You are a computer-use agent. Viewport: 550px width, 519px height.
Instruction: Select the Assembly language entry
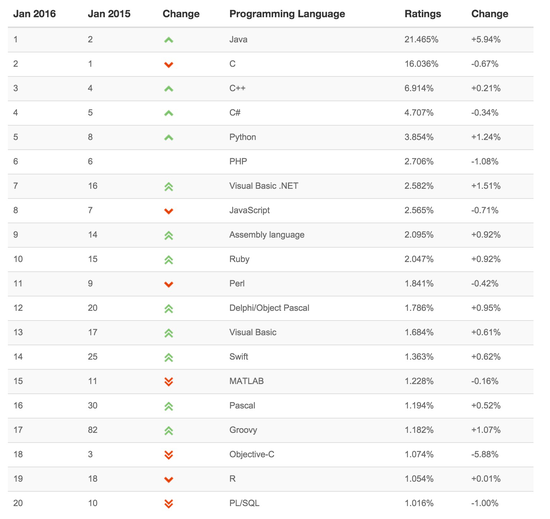267,235
